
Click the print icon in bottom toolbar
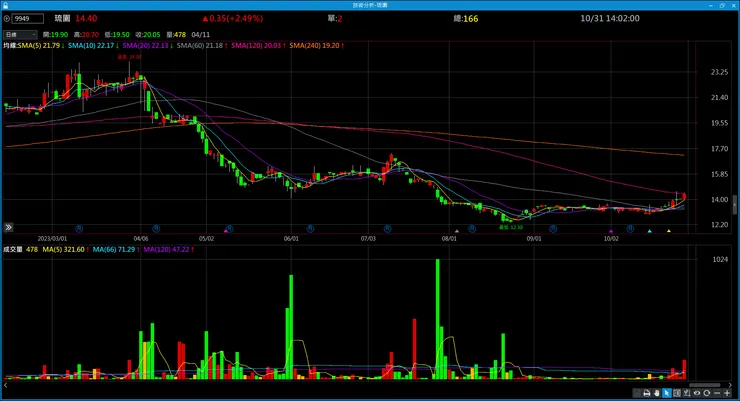(647, 393)
